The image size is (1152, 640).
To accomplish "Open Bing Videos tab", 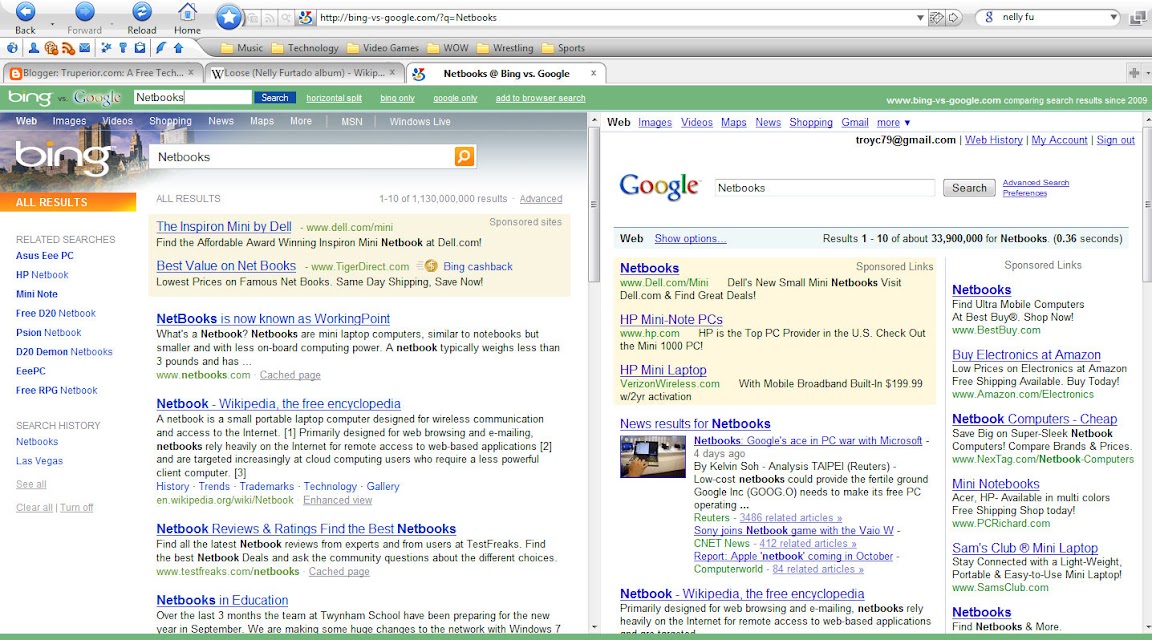I will click(x=118, y=121).
